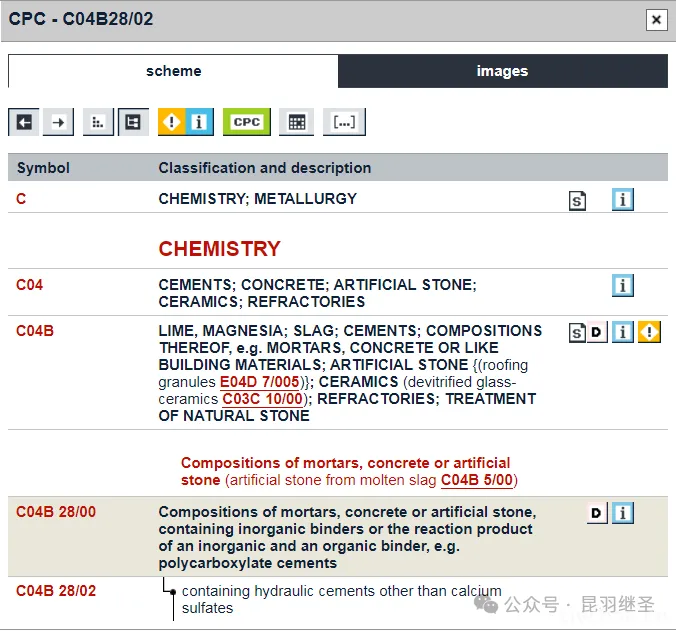Click the S scheme icon in row C
The image size is (676, 631).
click(x=577, y=200)
